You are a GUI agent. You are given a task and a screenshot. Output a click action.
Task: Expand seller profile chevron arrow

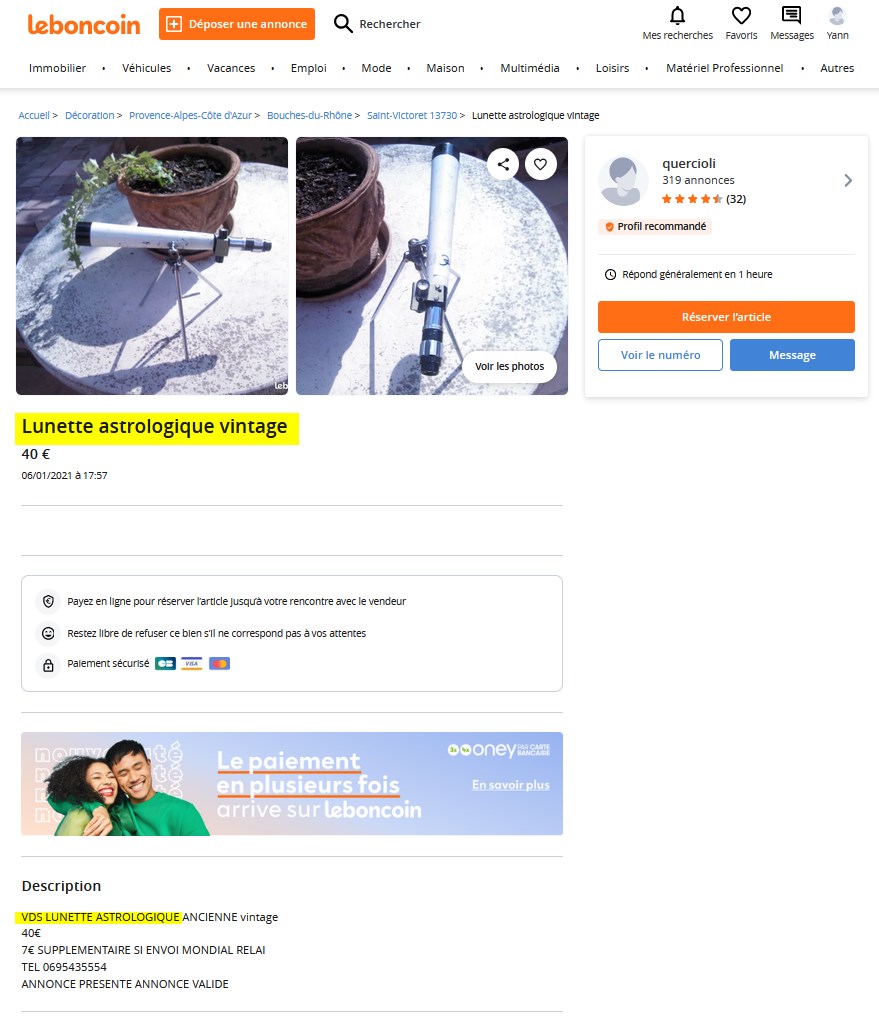848,180
